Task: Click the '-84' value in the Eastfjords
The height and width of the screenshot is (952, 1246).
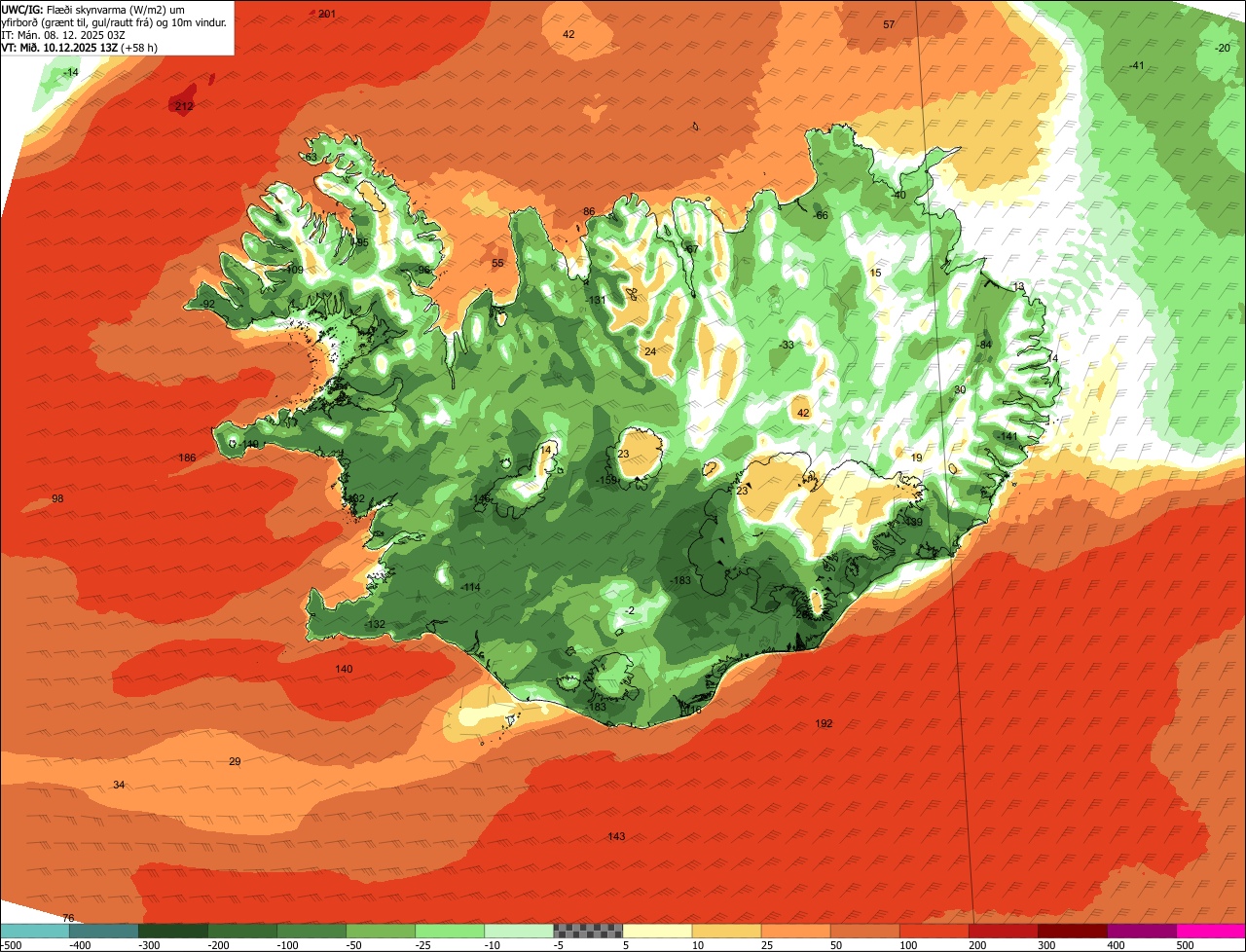Action: tap(984, 346)
